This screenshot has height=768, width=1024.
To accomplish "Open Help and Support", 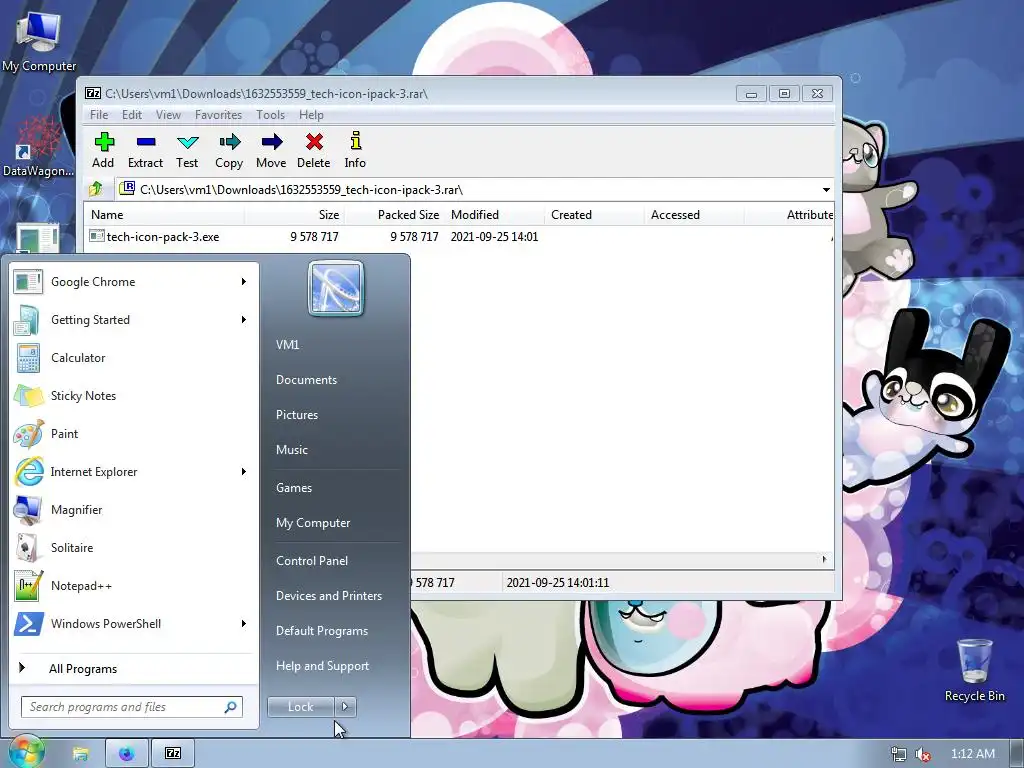I will 322,666.
